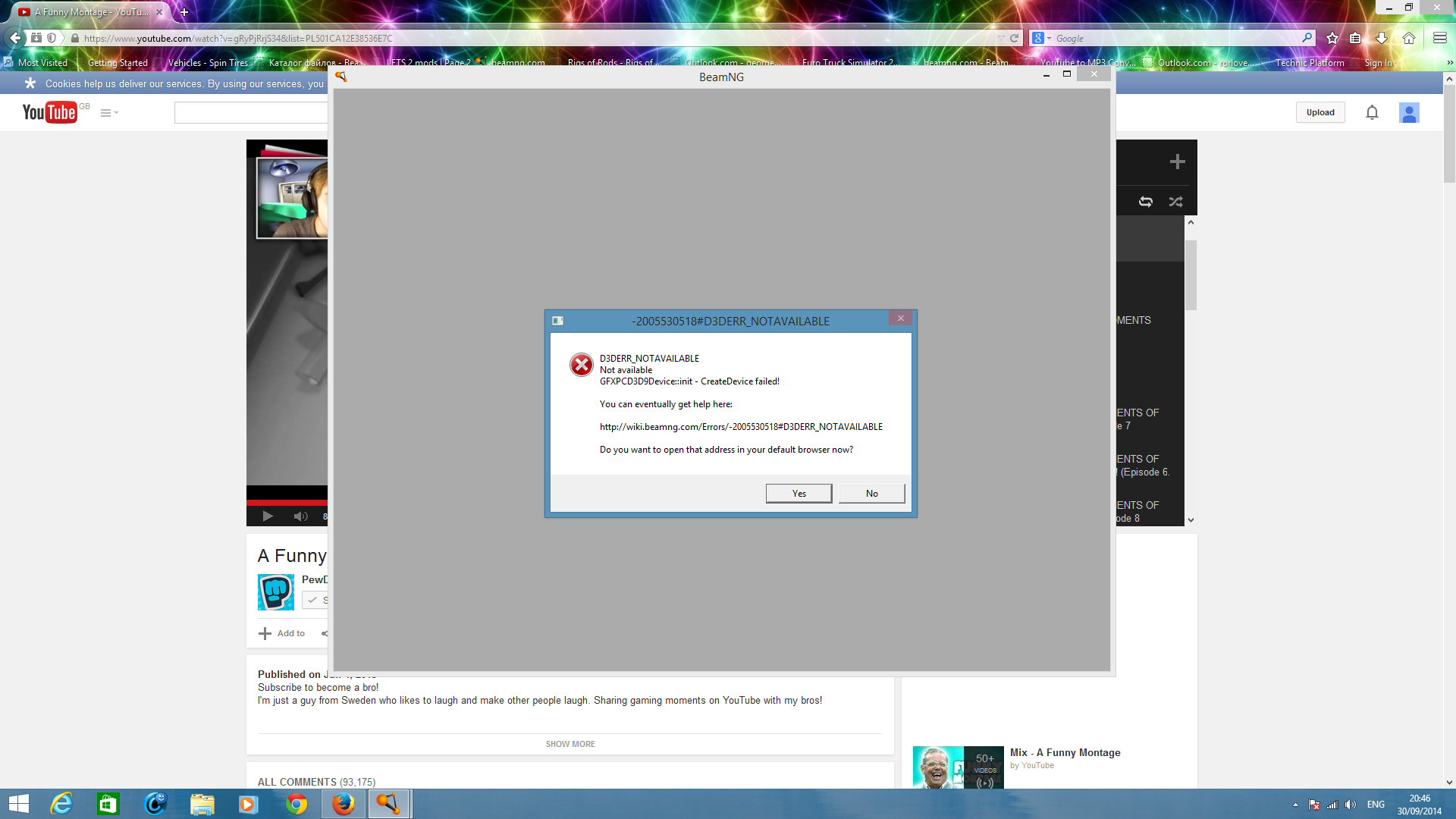
Task: Open media player icon in taskbar
Action: pos(249,804)
